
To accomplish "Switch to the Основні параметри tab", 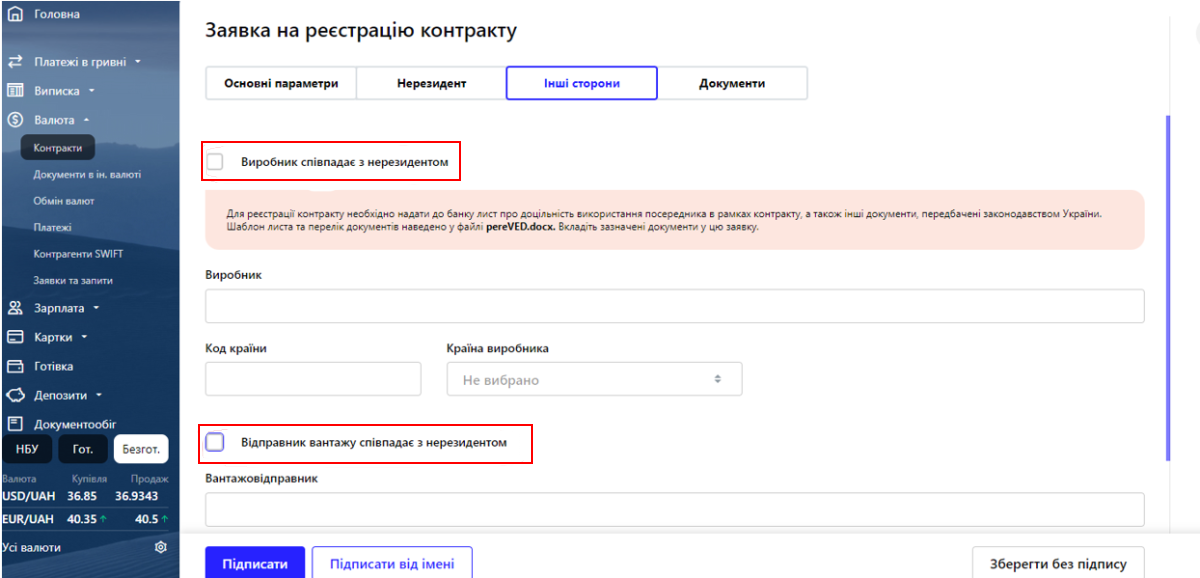I will (x=281, y=84).
